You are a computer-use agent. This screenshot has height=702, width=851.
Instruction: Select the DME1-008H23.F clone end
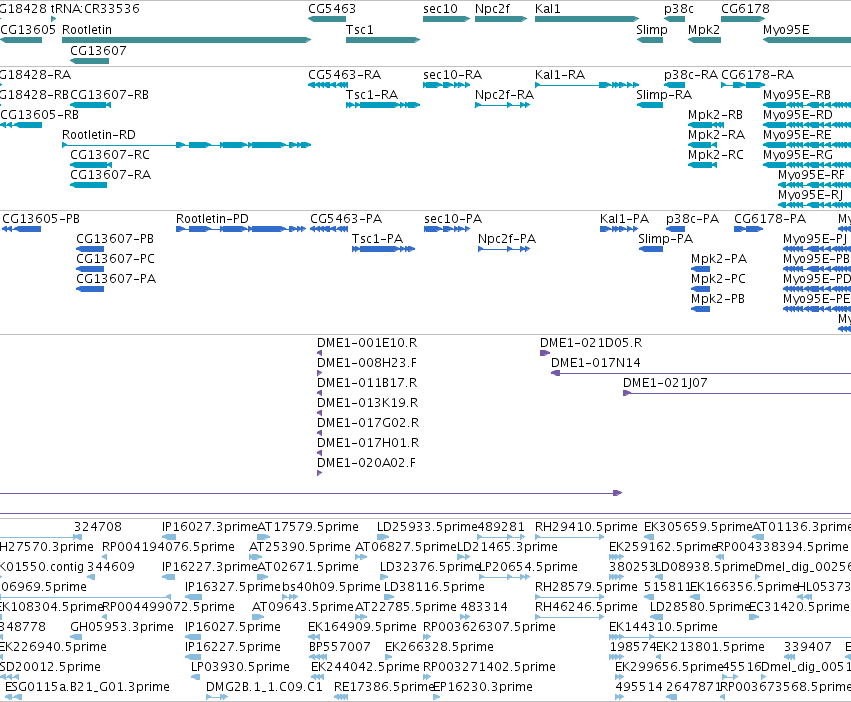(319, 373)
